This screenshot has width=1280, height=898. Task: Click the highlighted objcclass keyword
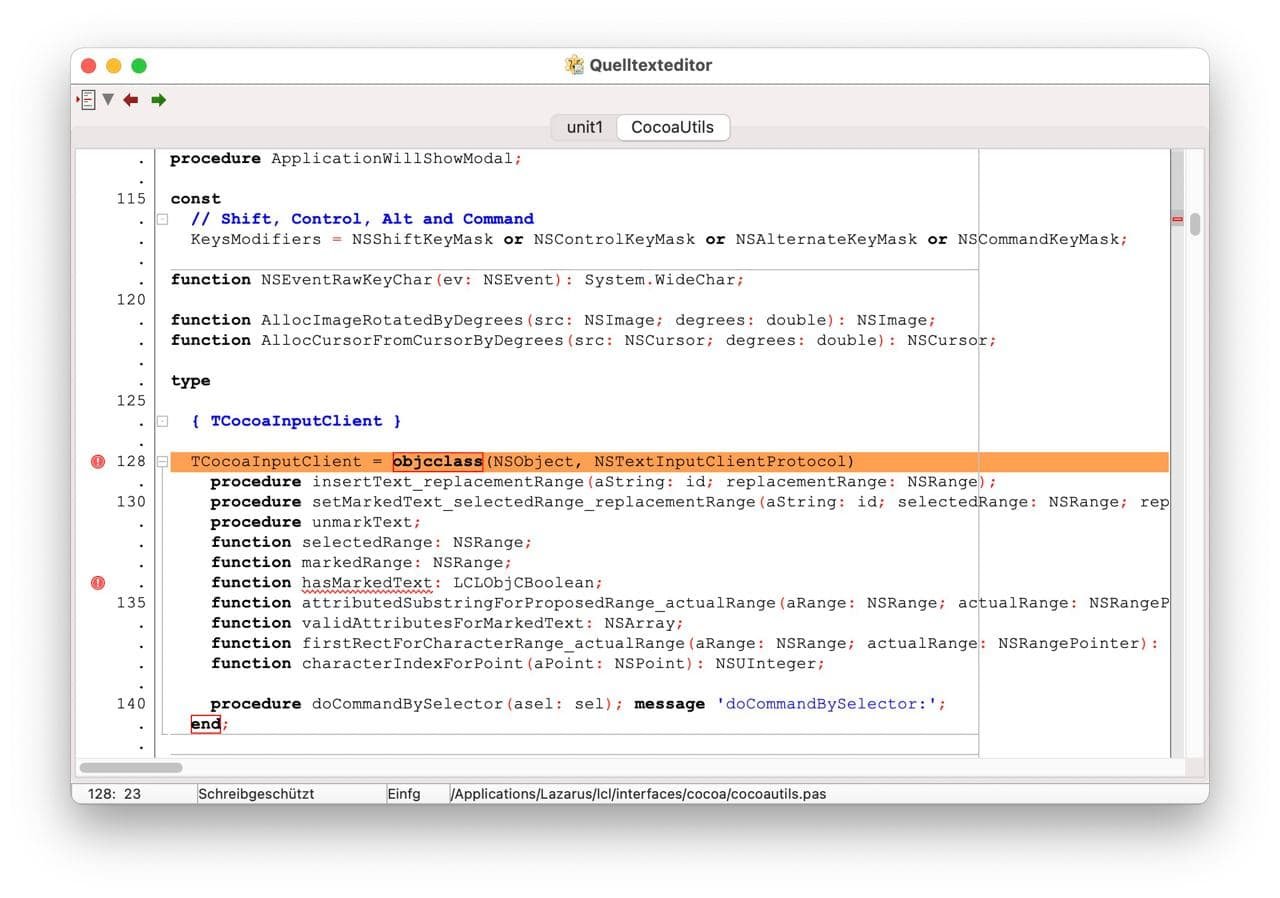pyautogui.click(x=437, y=461)
